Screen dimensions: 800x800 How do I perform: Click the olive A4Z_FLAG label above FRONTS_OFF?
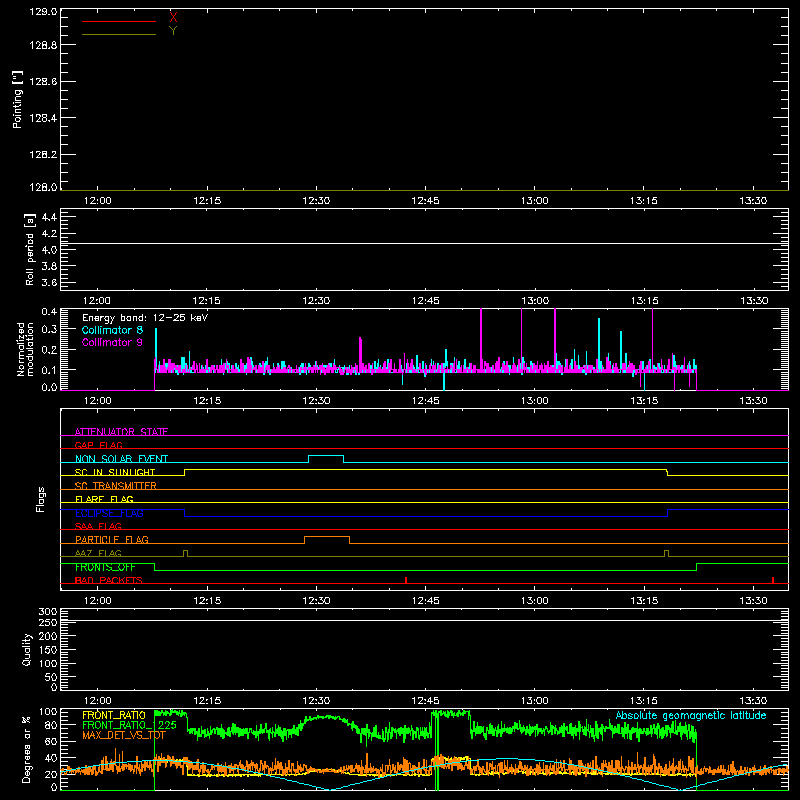tap(98, 553)
